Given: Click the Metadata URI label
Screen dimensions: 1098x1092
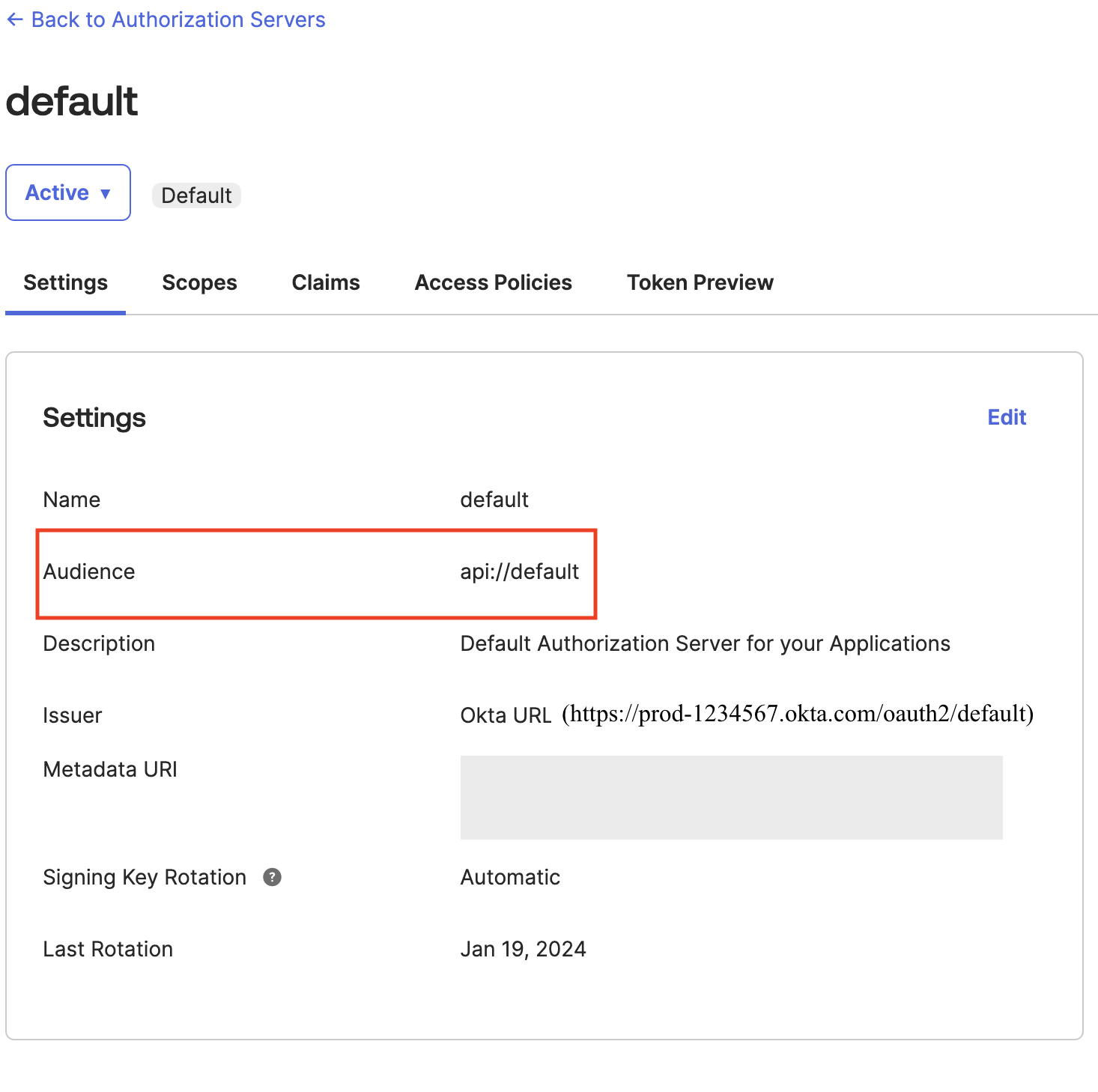Looking at the screenshot, I should click(110, 769).
